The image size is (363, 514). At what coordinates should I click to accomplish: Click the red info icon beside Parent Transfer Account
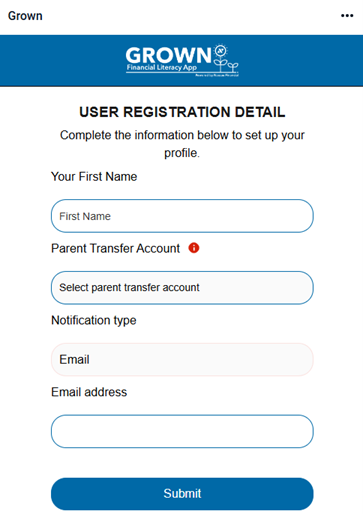coord(194,248)
